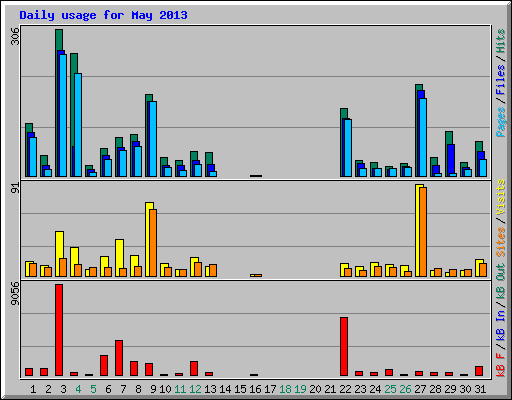Screen dimensions: 512x400
Task: Select the yellow visits bar for day 7
Action: [x=118, y=258]
